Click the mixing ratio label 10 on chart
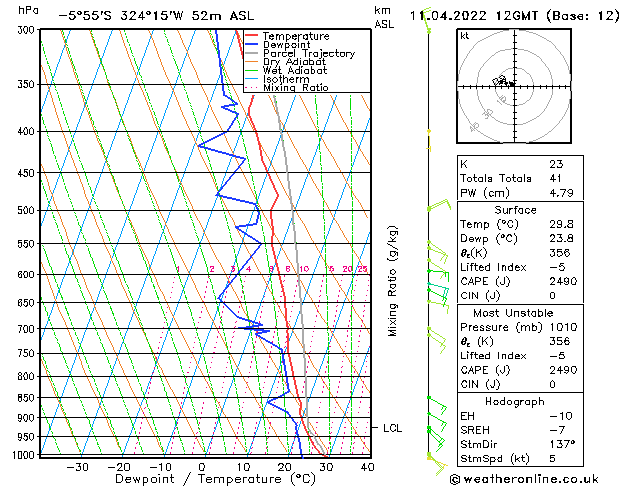This screenshot has height=486, width=629. click(x=304, y=269)
